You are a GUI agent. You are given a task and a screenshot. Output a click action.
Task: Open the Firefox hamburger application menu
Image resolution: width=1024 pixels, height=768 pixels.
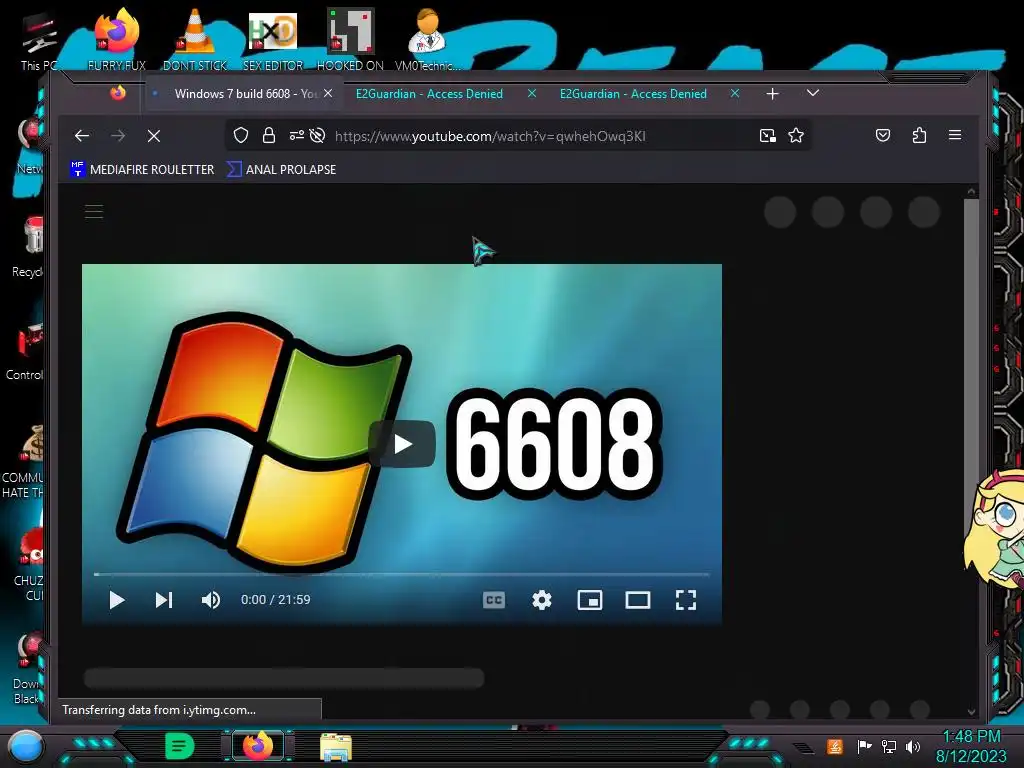click(955, 135)
